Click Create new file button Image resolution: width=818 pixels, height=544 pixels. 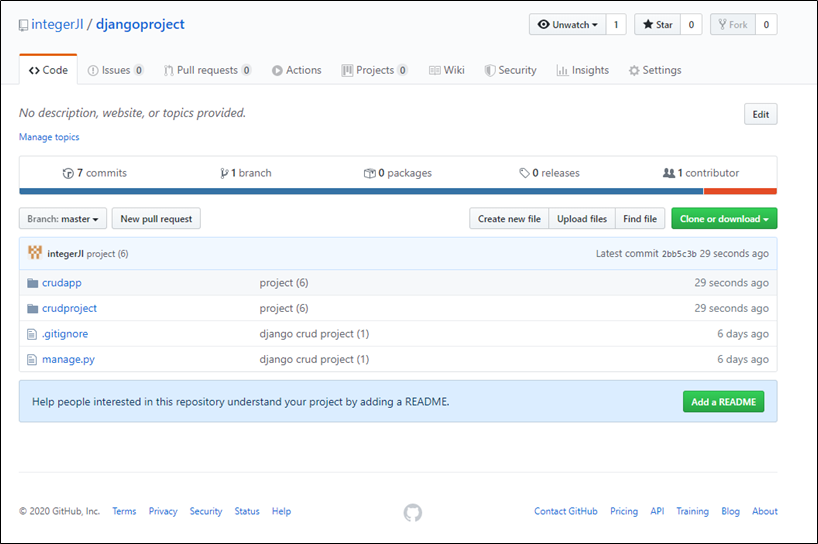509,219
